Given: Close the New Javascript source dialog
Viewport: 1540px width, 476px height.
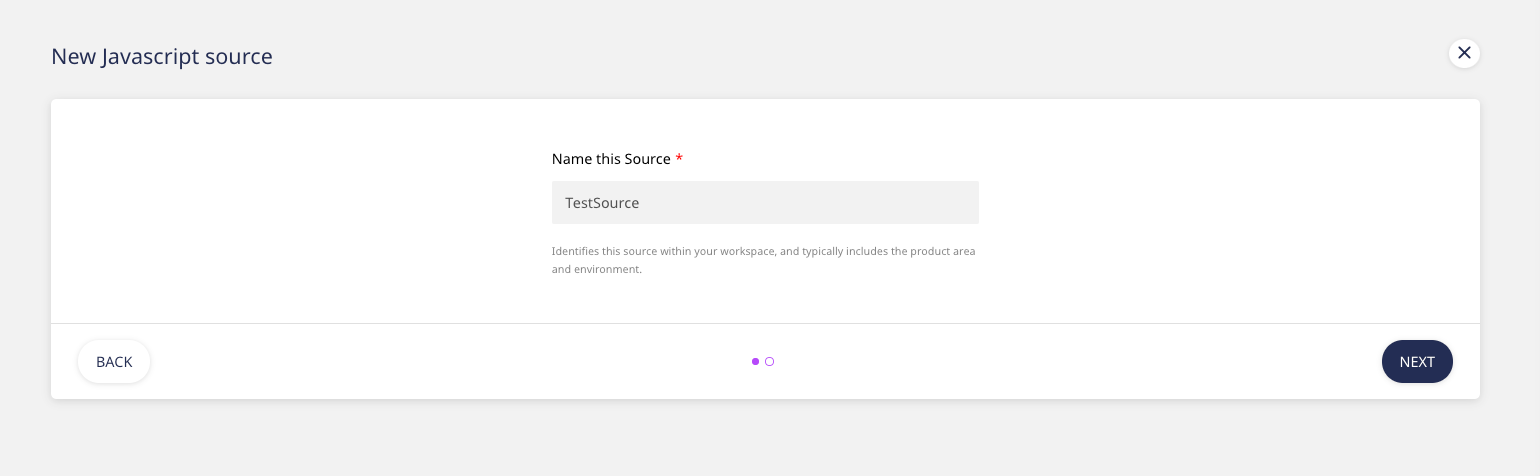Looking at the screenshot, I should coord(1464,54).
